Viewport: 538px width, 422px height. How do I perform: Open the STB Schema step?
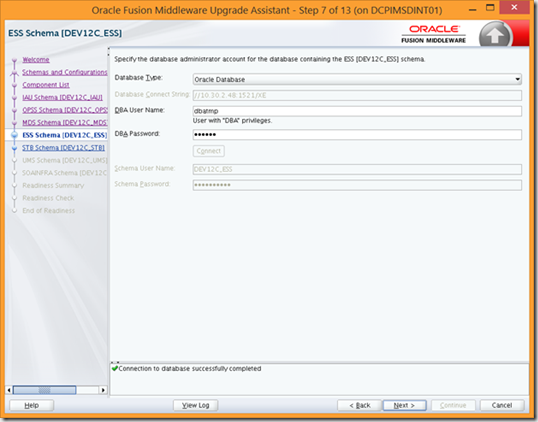[63, 148]
